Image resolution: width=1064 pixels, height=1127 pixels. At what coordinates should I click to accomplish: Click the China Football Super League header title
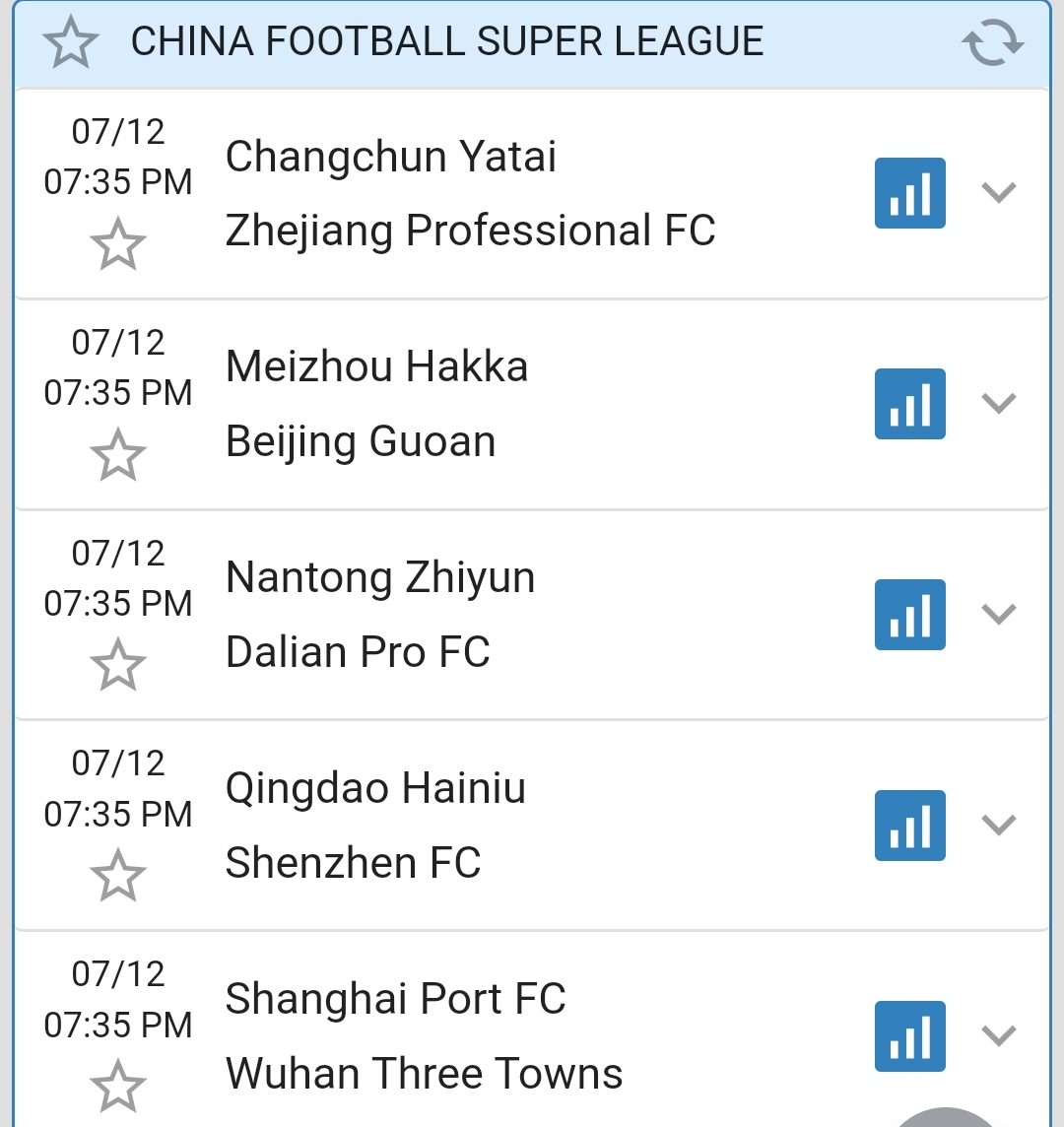tap(447, 41)
